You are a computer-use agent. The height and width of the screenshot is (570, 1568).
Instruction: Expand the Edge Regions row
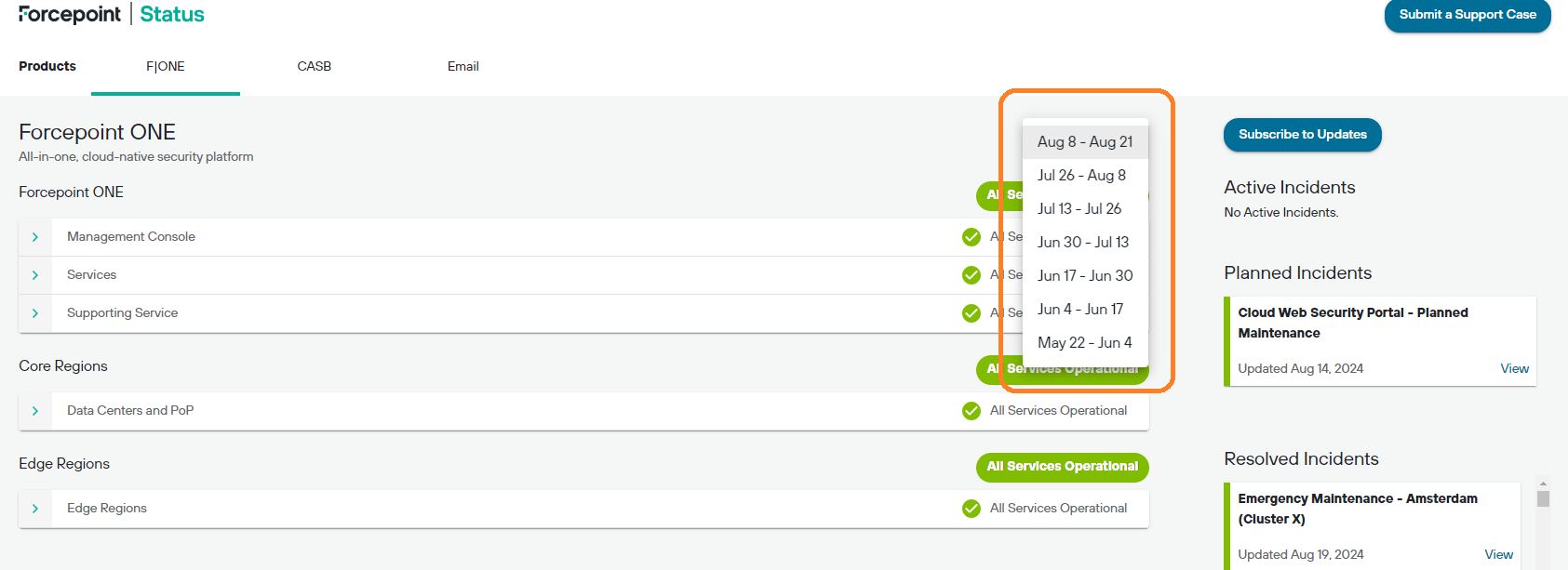tap(34, 508)
